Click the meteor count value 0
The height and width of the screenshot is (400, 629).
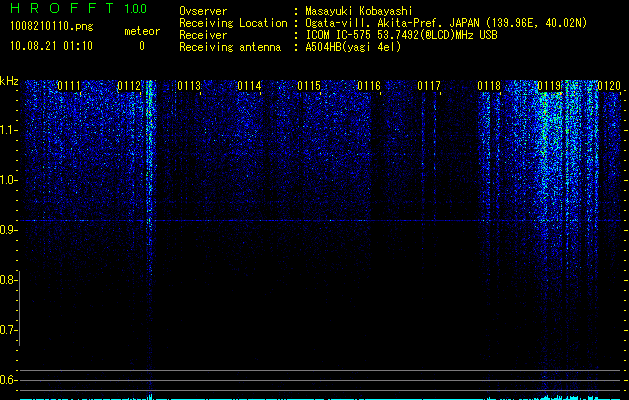tap(142, 46)
